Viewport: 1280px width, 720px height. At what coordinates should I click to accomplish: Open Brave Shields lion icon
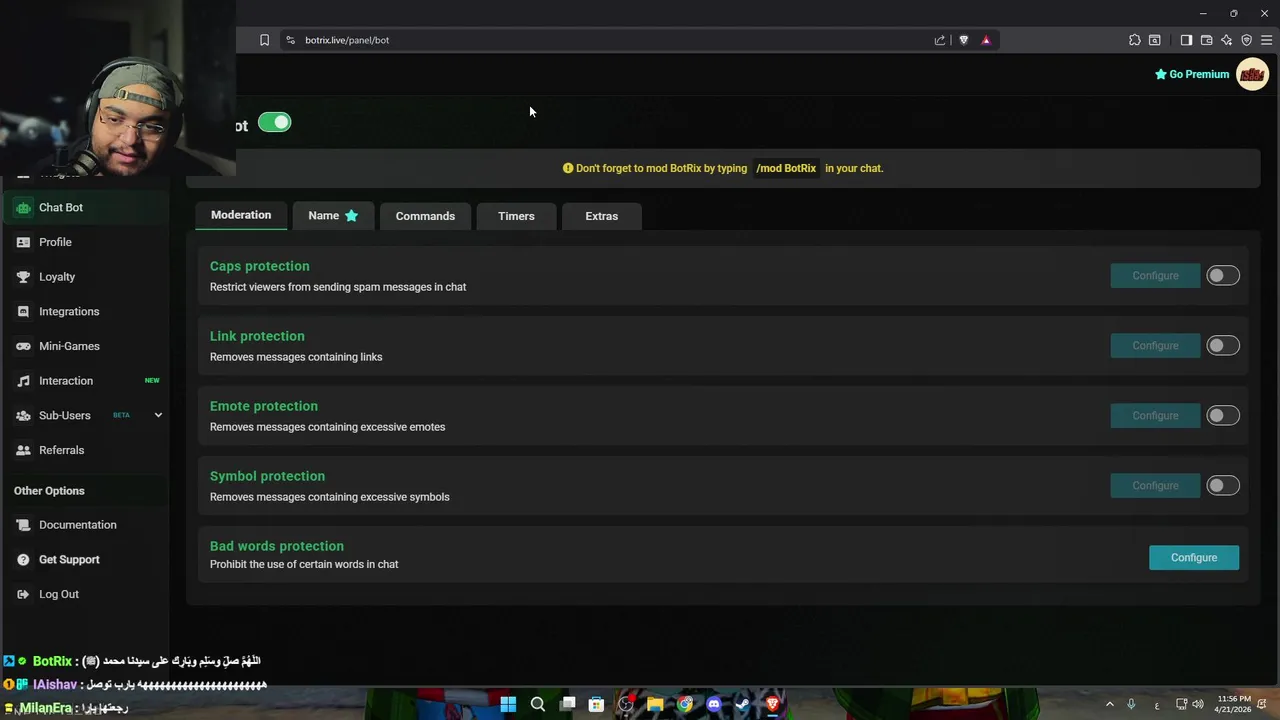pyautogui.click(x=964, y=40)
